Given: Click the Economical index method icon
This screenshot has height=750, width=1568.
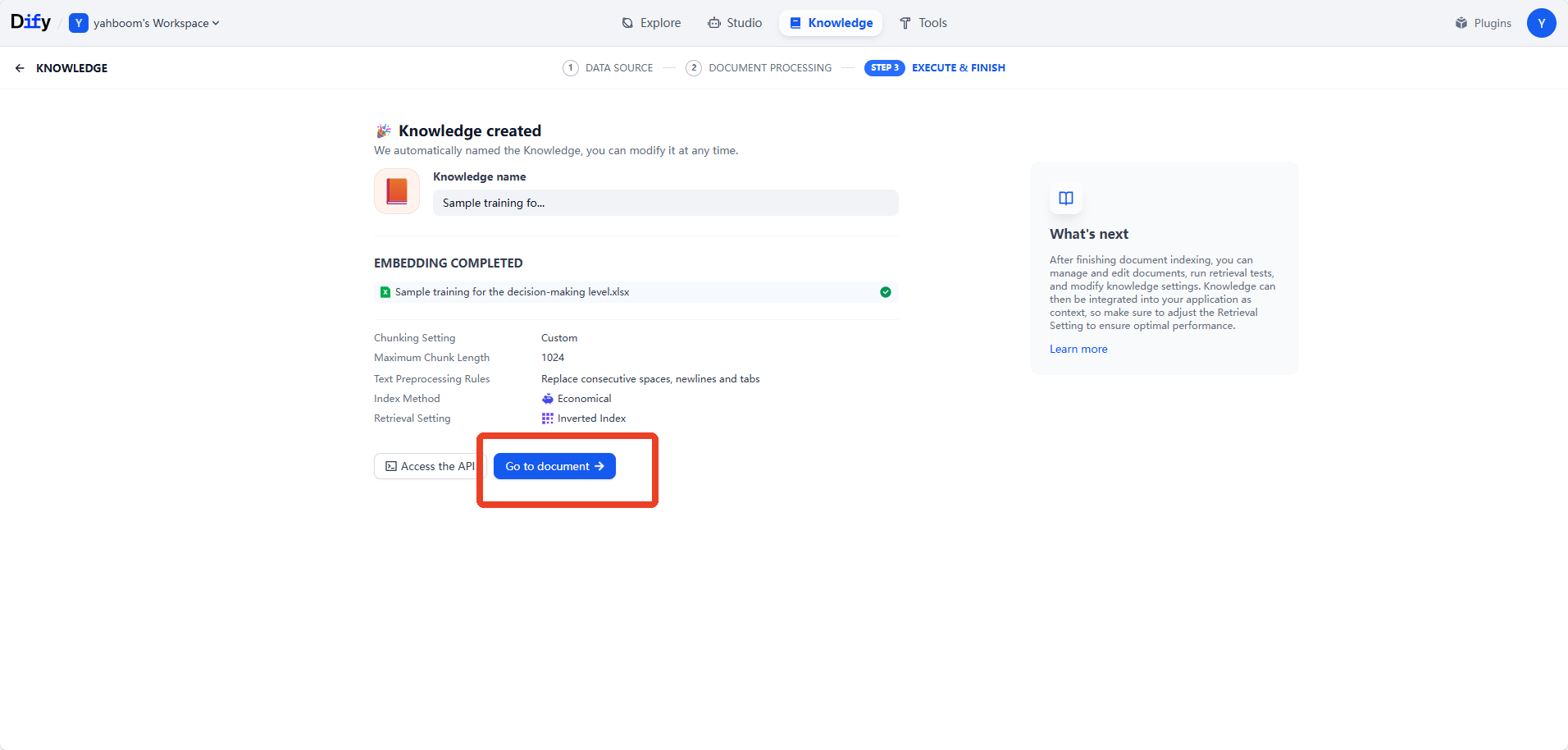Looking at the screenshot, I should click(x=548, y=399).
